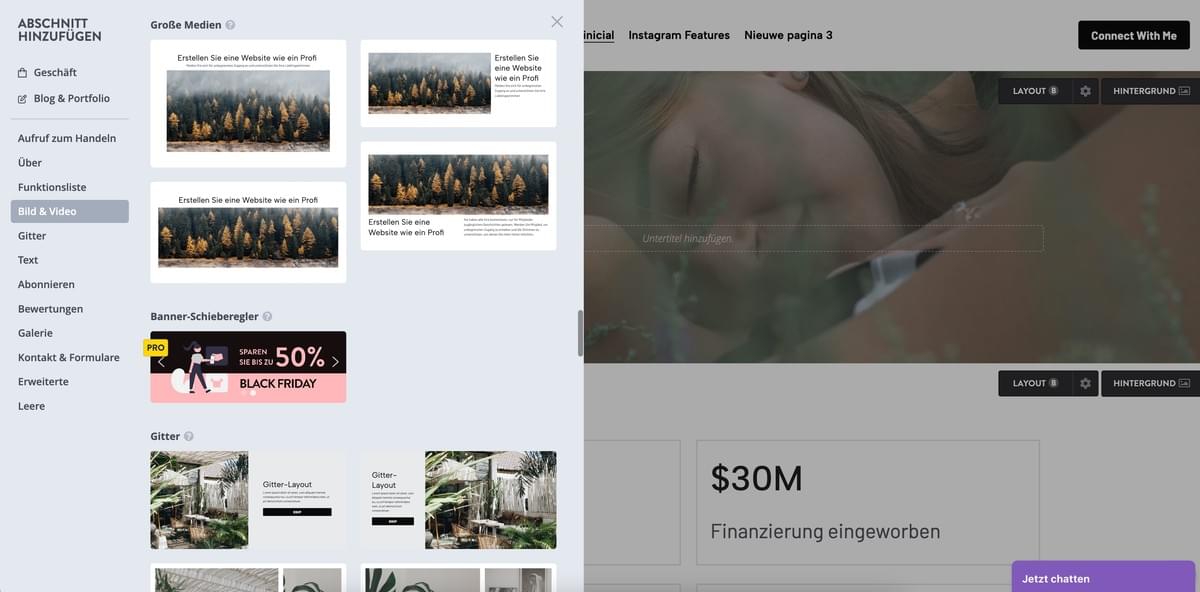Select Kontakt & Formulare category
1200x592 pixels.
tap(70, 357)
